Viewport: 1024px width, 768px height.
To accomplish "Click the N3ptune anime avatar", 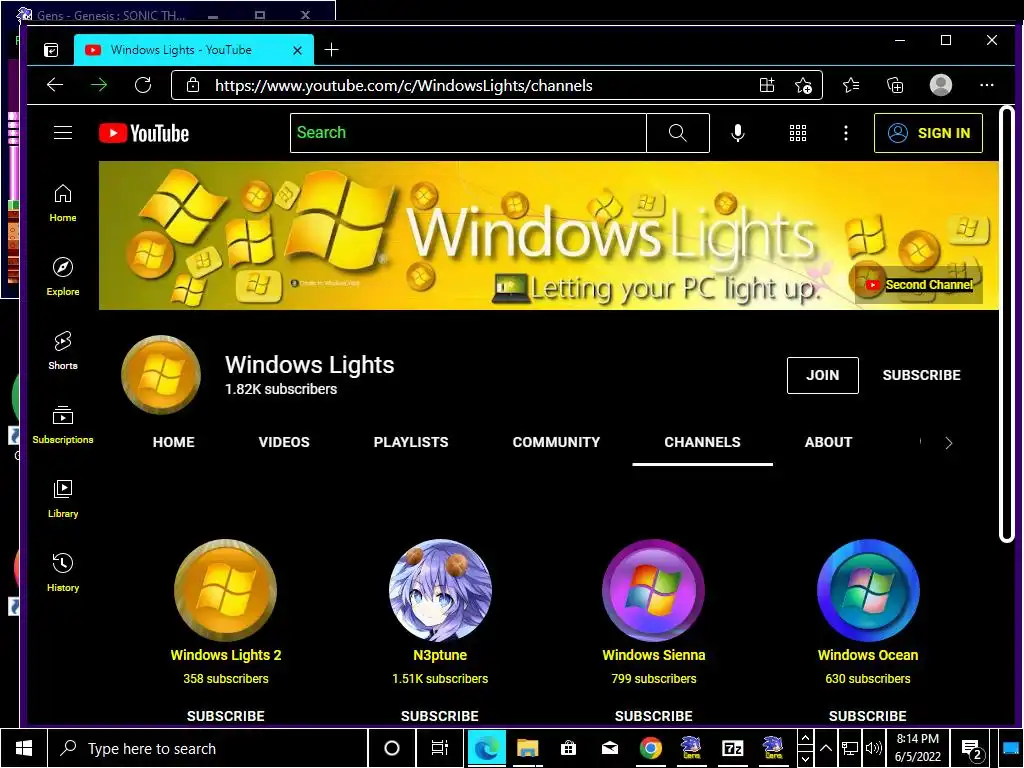I will tap(440, 590).
